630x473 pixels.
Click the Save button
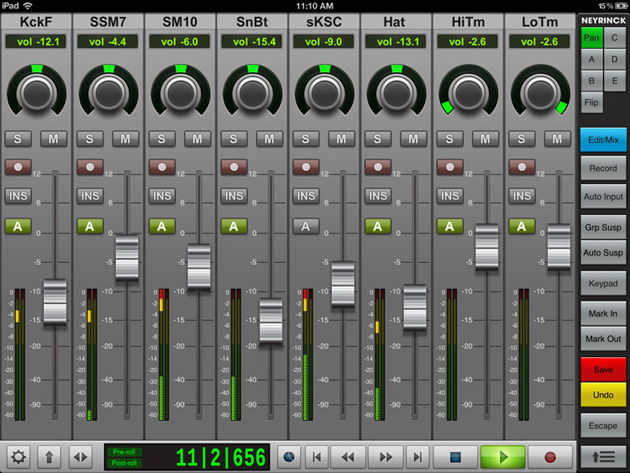(x=603, y=369)
